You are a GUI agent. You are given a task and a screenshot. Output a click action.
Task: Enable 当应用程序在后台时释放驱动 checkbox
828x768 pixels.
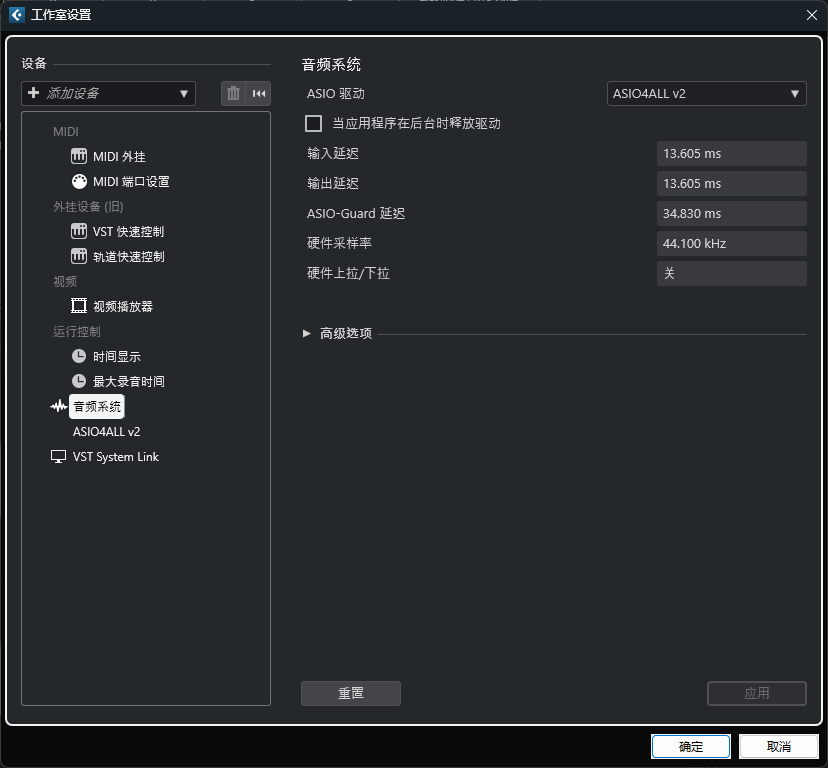[x=314, y=124]
